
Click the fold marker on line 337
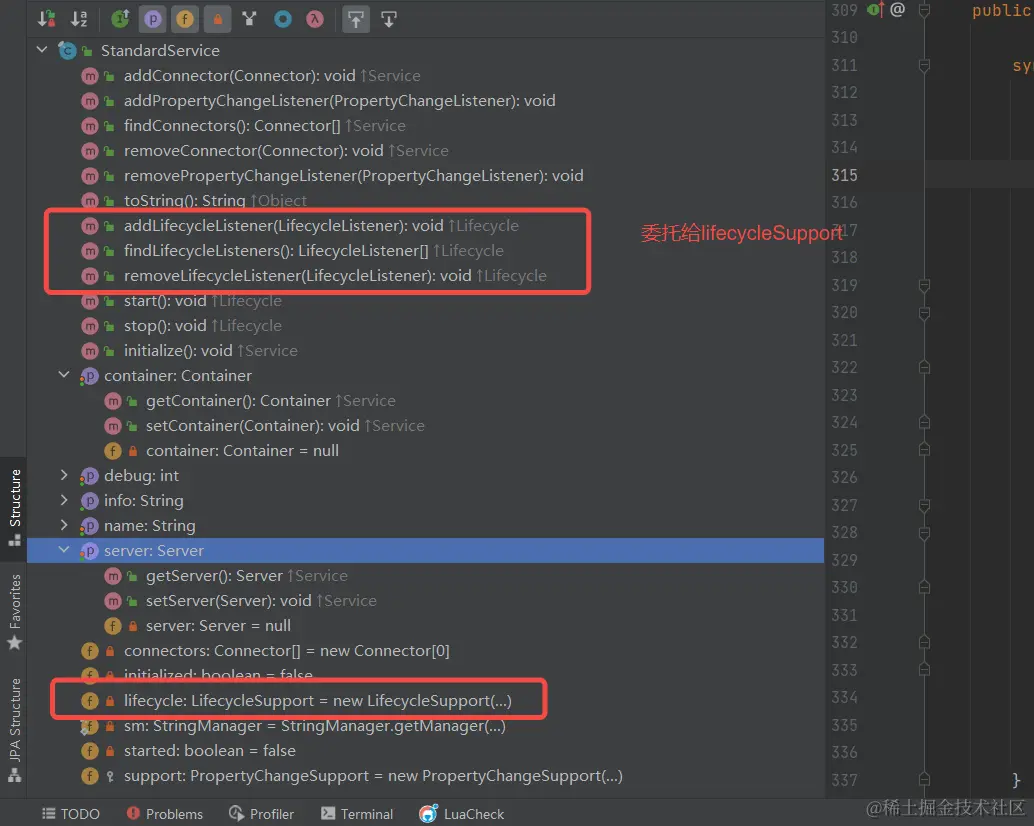click(x=925, y=780)
